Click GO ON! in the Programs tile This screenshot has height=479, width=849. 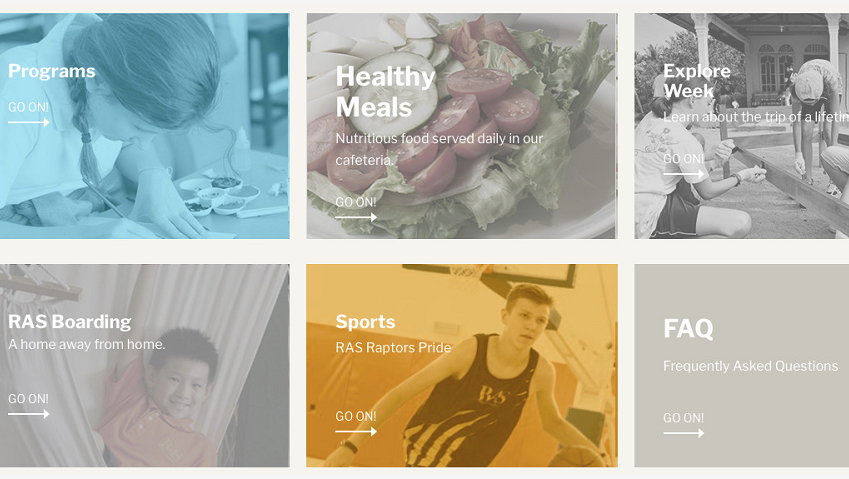[x=28, y=107]
